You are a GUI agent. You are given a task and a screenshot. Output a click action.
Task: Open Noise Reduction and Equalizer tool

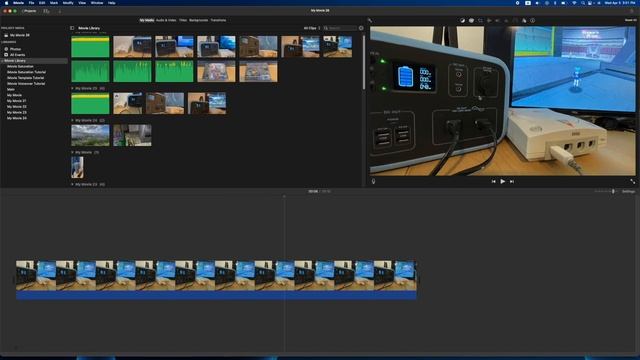point(506,20)
